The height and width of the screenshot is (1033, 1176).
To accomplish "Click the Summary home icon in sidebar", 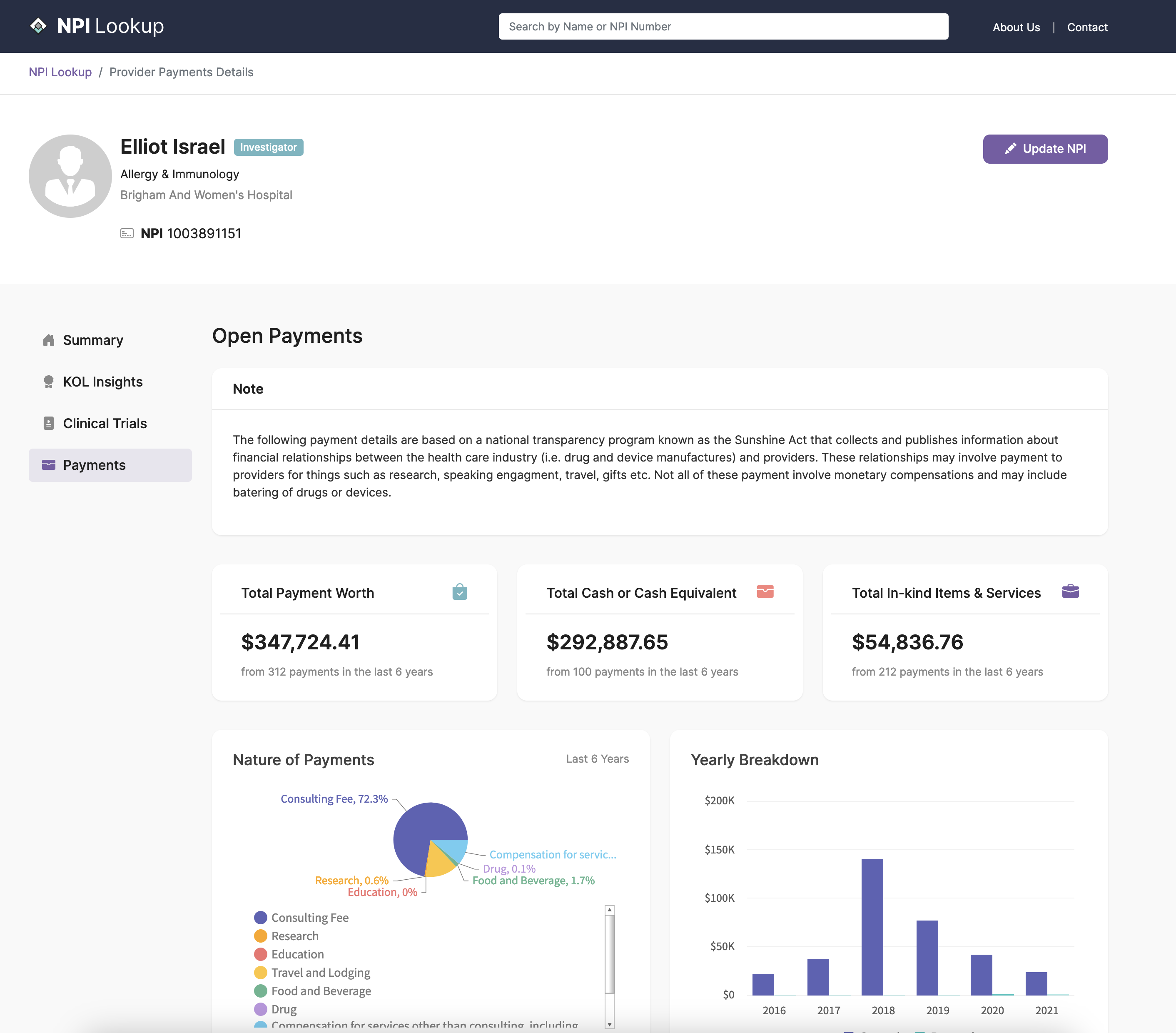I will coord(49,340).
